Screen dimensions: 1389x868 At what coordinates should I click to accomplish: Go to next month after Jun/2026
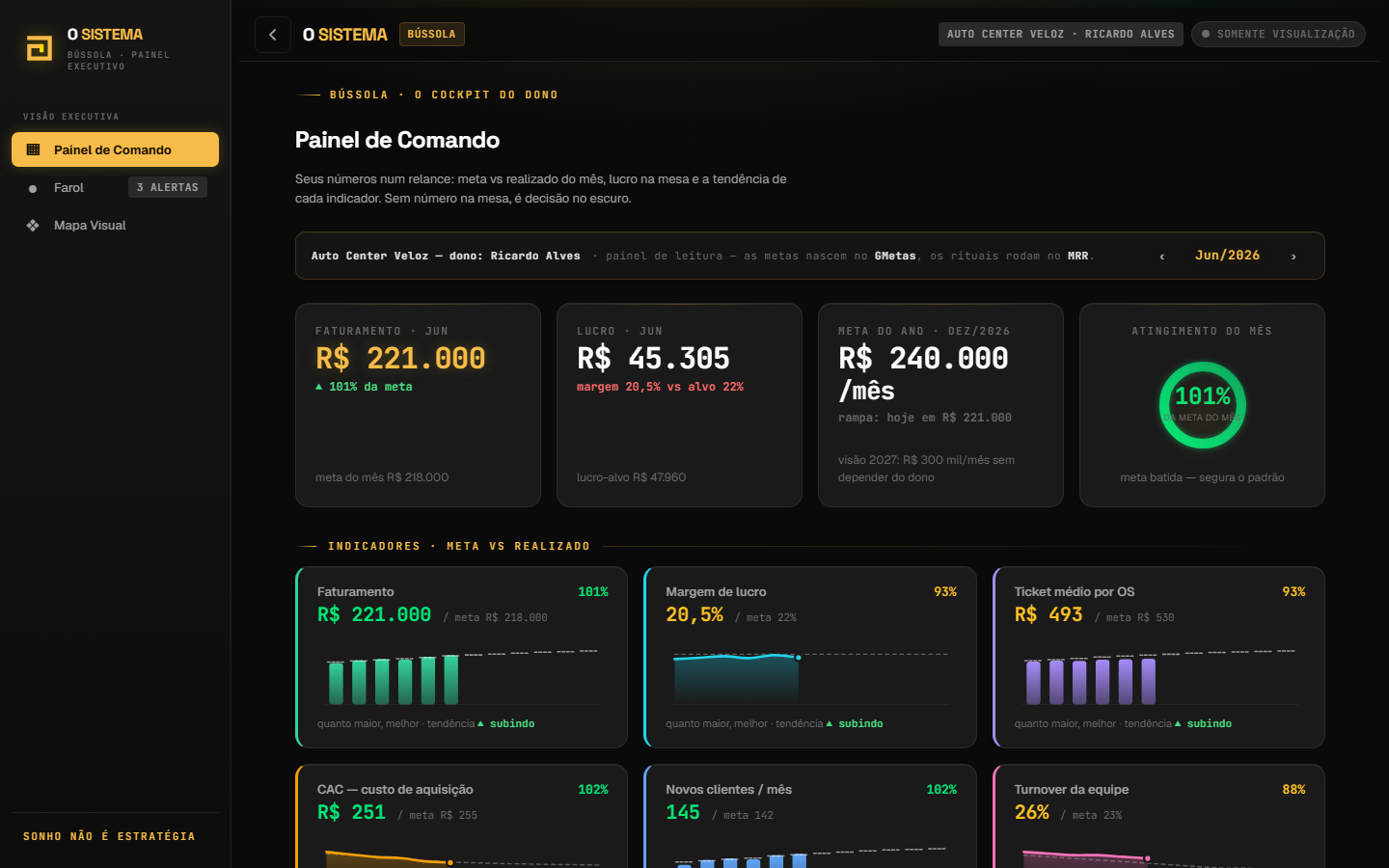[x=1294, y=256]
